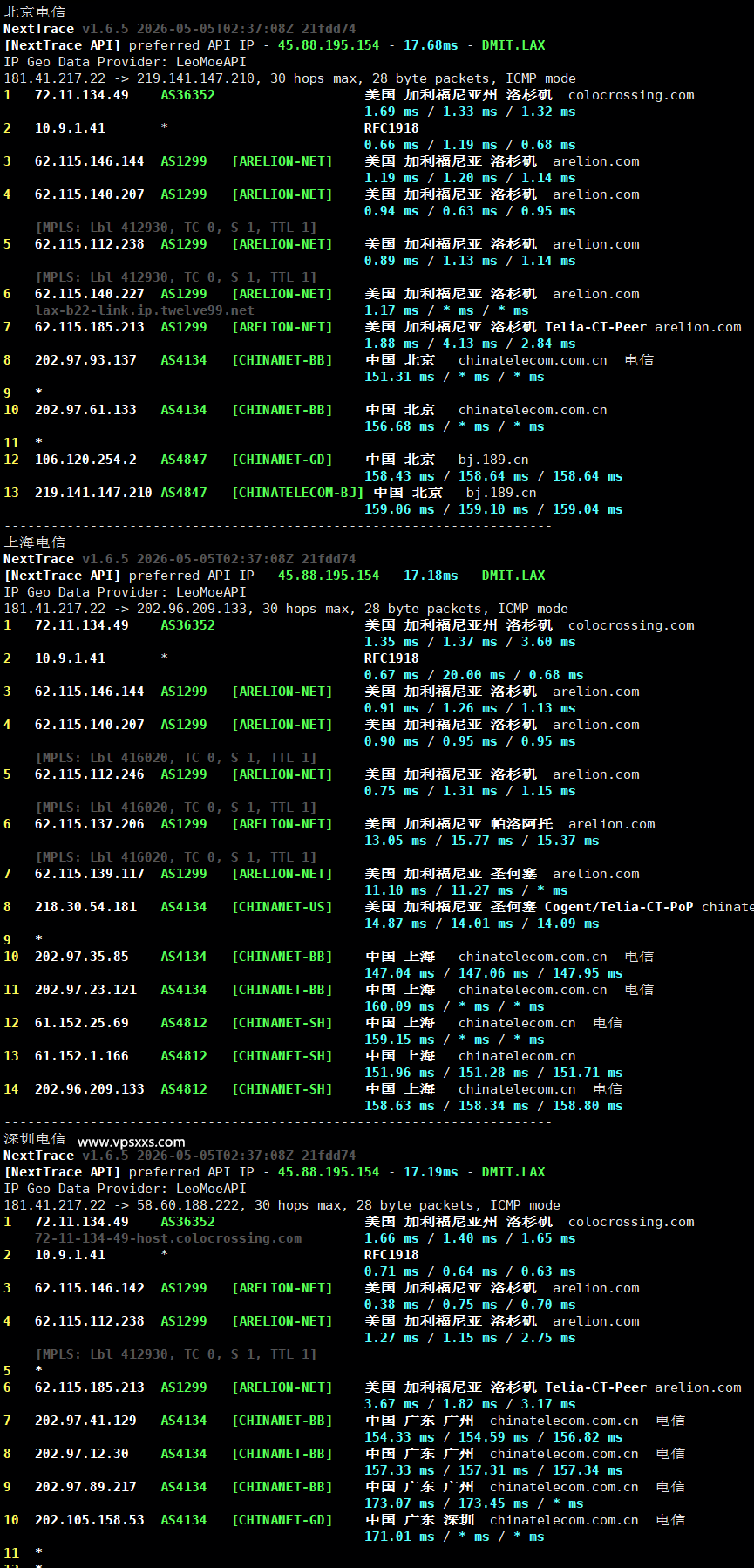Click hostname lax-b22-link.ip.twelve99.net
Image resolution: width=754 pixels, height=1568 pixels.
pyautogui.click(x=145, y=310)
